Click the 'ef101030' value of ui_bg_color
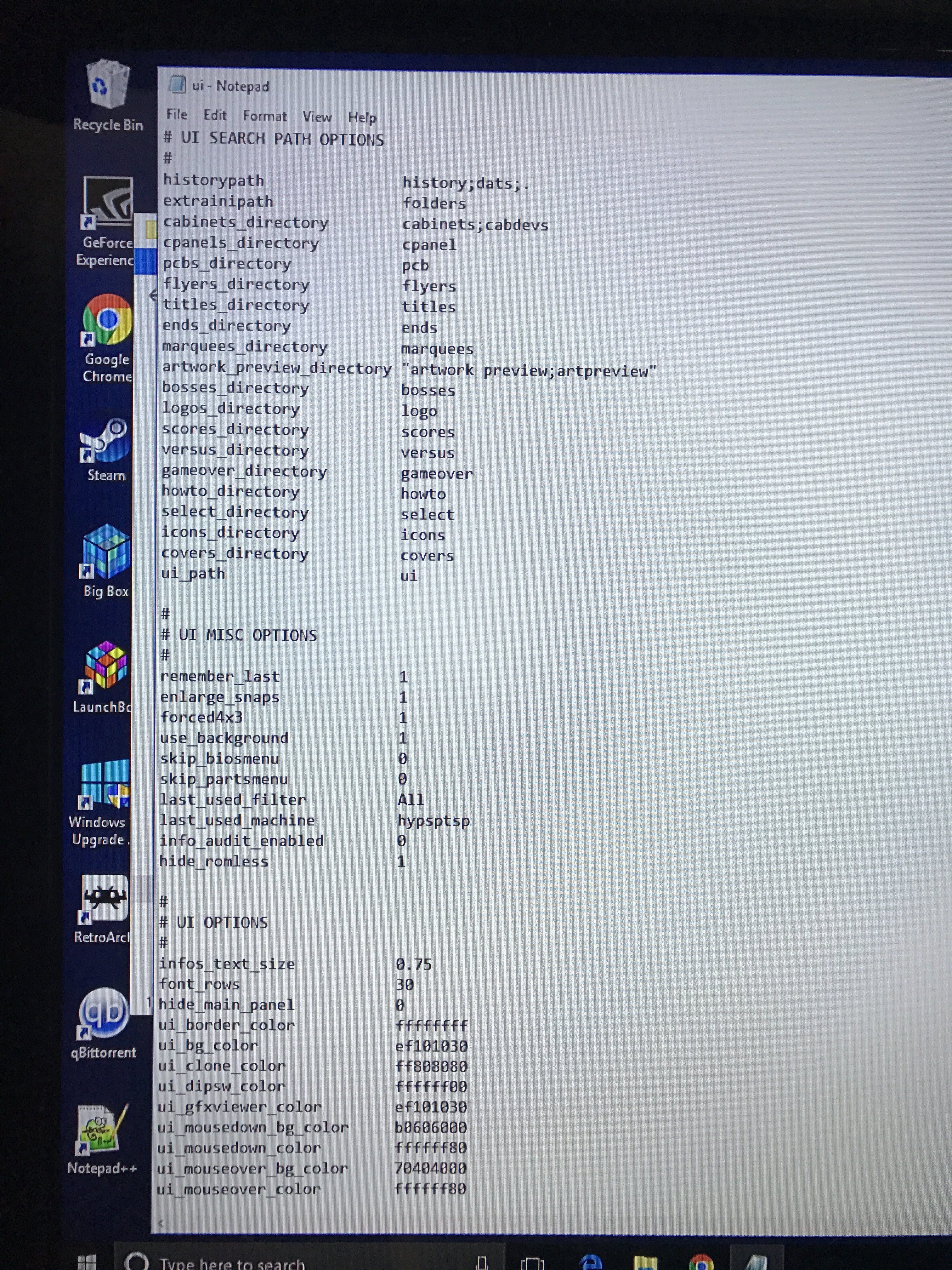The width and height of the screenshot is (952, 1270). [x=432, y=1045]
